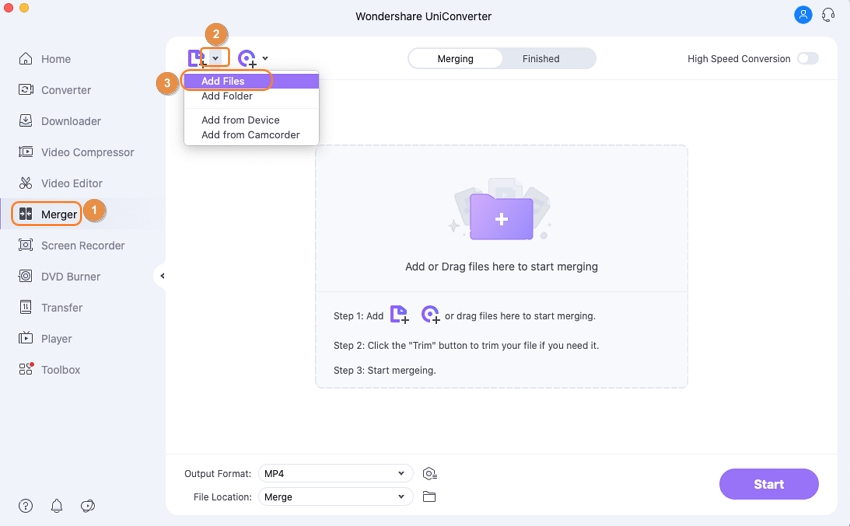Viewport: 850px width, 526px height.
Task: Open the support headset icon
Action: (828, 15)
